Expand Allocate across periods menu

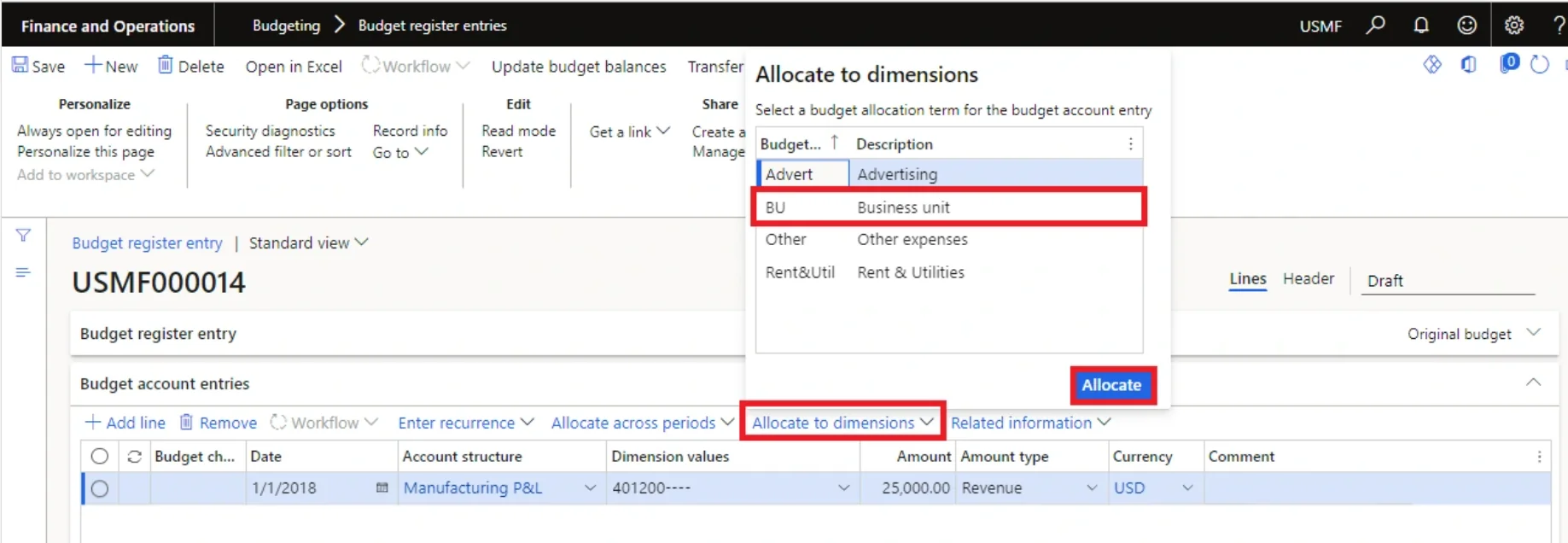pos(643,423)
